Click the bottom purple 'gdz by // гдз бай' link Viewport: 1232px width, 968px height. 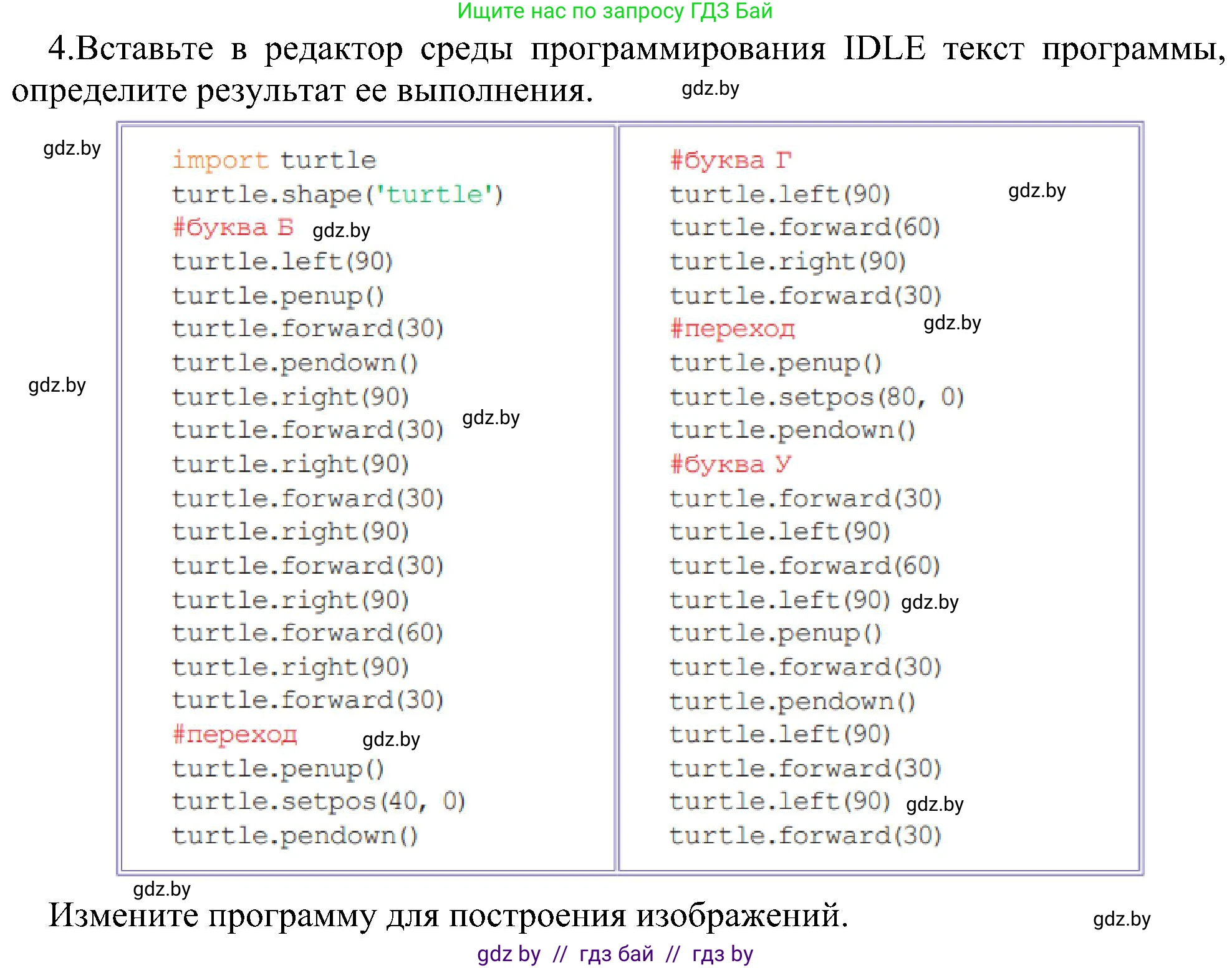click(x=615, y=954)
